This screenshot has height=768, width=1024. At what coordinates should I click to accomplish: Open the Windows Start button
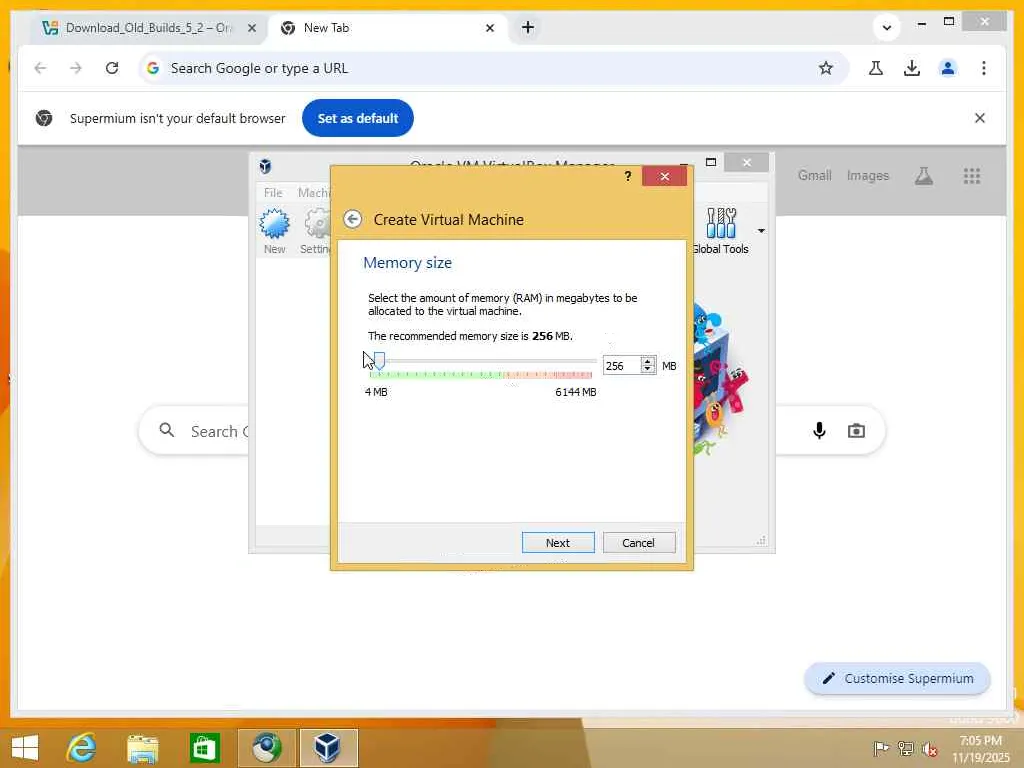pyautogui.click(x=25, y=748)
